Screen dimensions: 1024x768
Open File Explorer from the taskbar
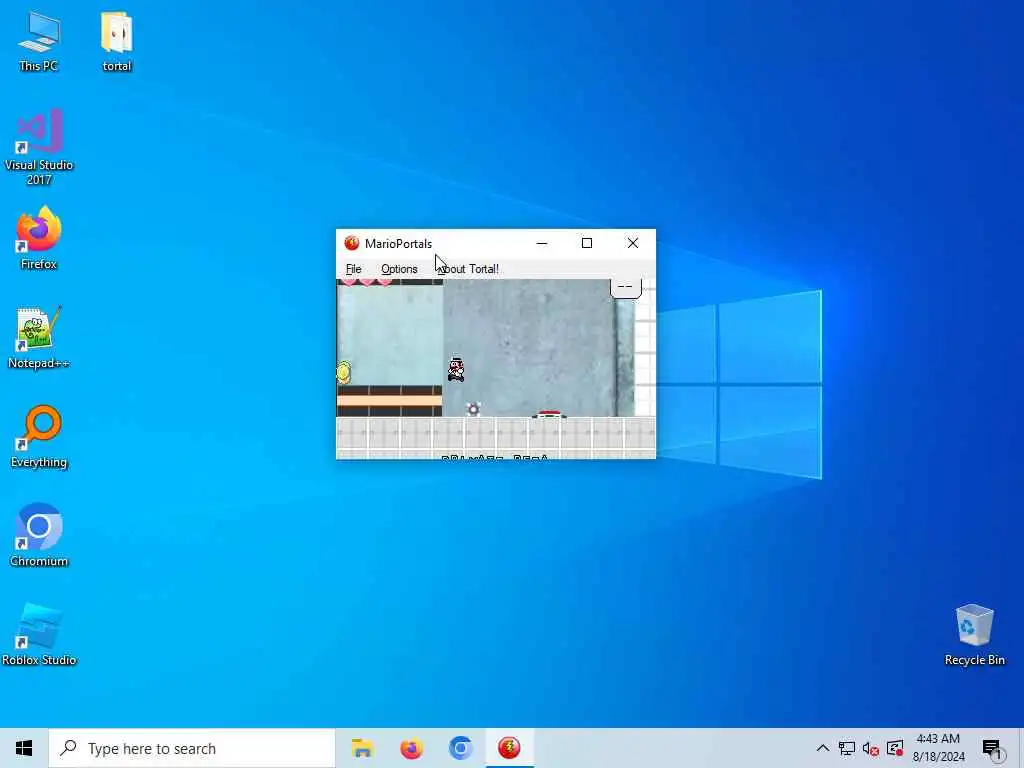(362, 748)
